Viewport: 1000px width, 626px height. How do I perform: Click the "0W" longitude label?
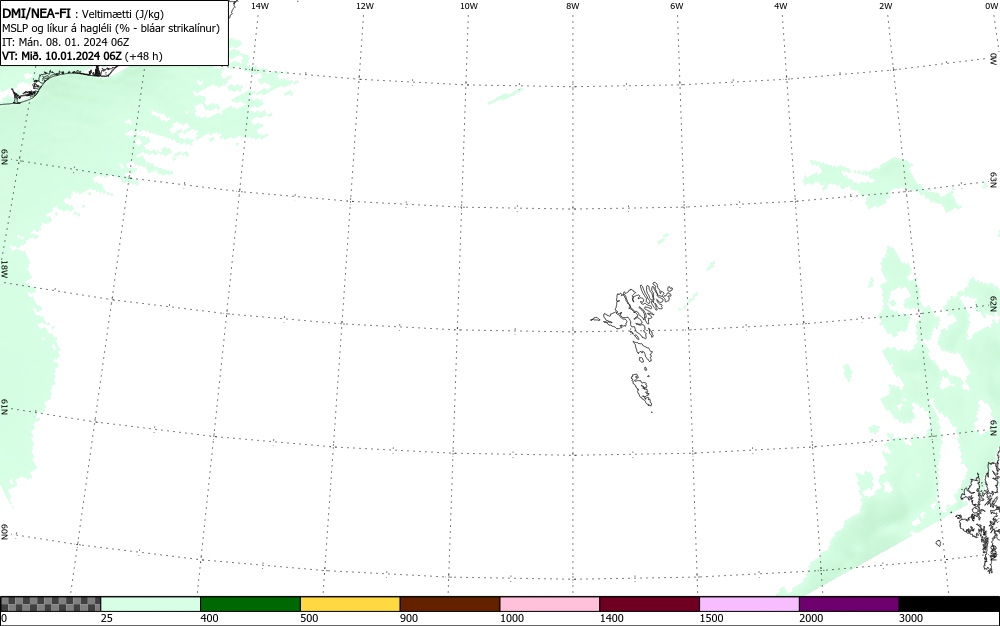[x=992, y=6]
